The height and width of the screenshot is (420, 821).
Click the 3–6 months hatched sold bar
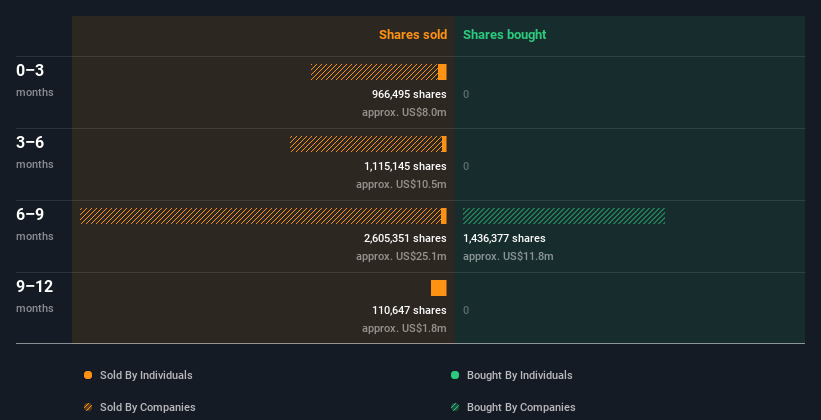[x=366, y=144]
